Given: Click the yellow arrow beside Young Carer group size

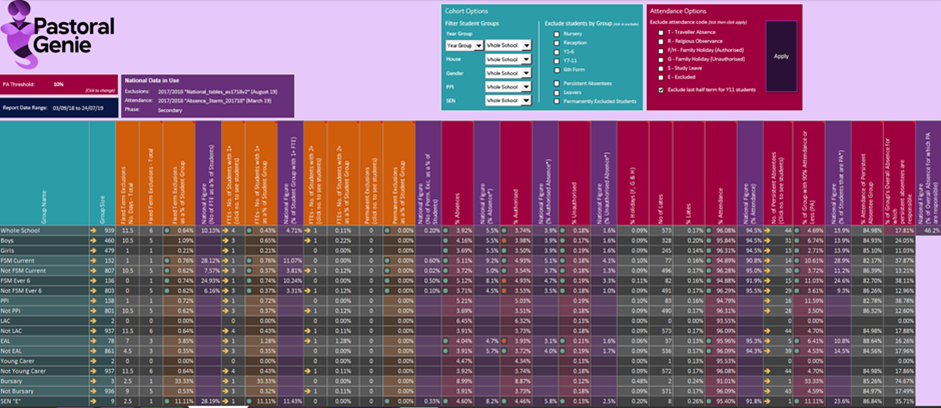Looking at the screenshot, I should click(93, 361).
